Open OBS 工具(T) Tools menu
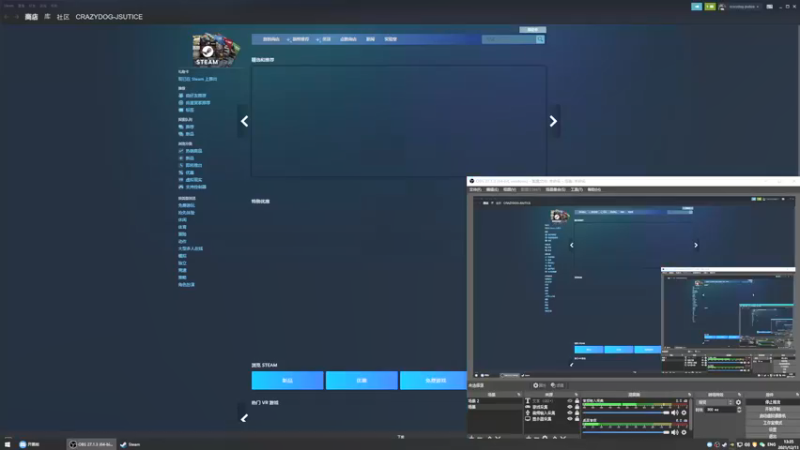Image resolution: width=800 pixels, height=450 pixels. 577,190
